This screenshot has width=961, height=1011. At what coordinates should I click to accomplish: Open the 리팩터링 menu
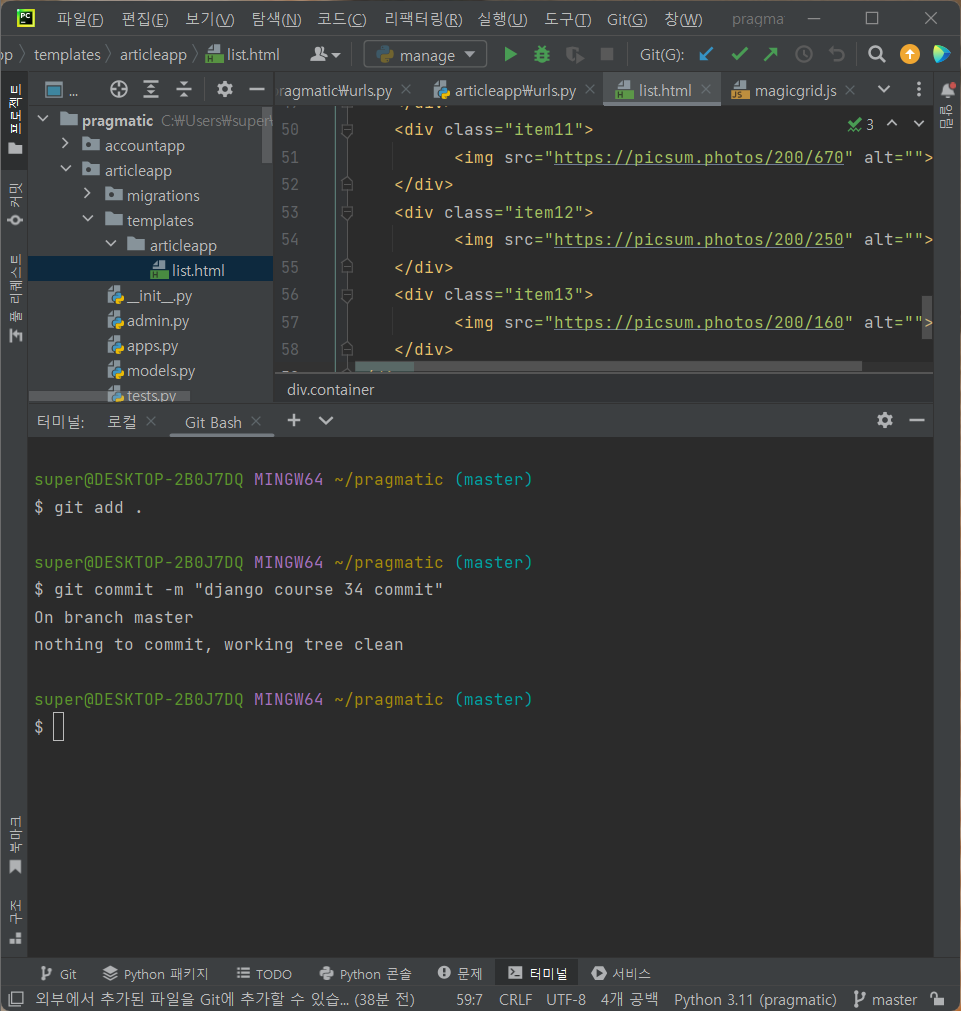(x=423, y=19)
